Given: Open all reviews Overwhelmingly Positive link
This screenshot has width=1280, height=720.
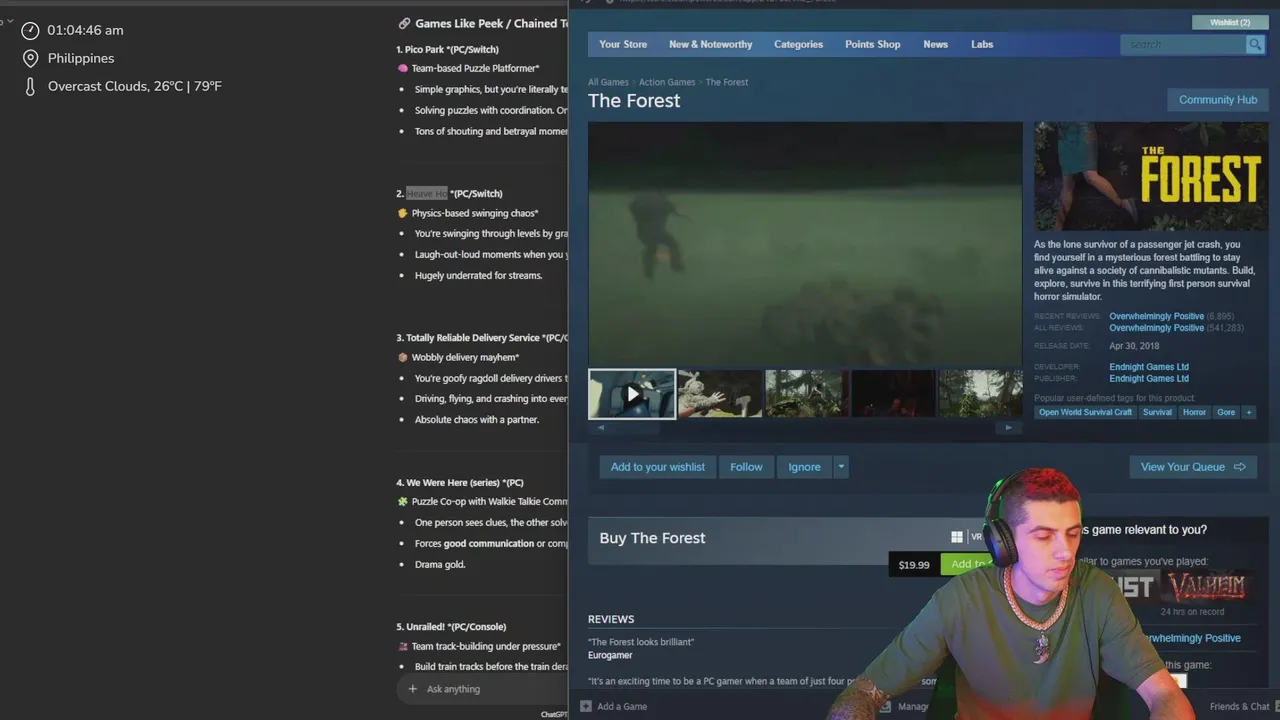Looking at the screenshot, I should (1157, 328).
